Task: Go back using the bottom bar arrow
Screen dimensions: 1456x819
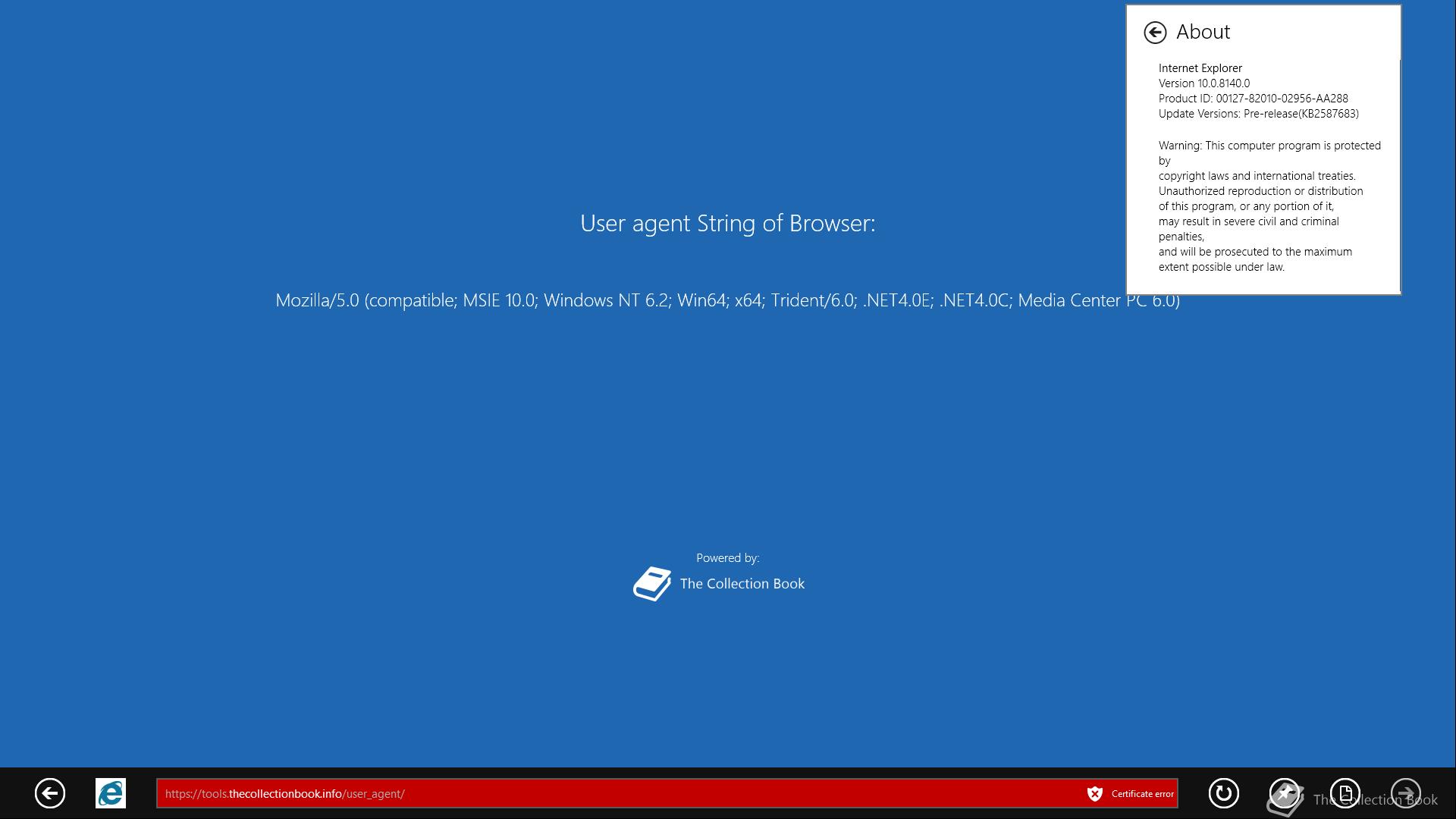Action: point(50,793)
